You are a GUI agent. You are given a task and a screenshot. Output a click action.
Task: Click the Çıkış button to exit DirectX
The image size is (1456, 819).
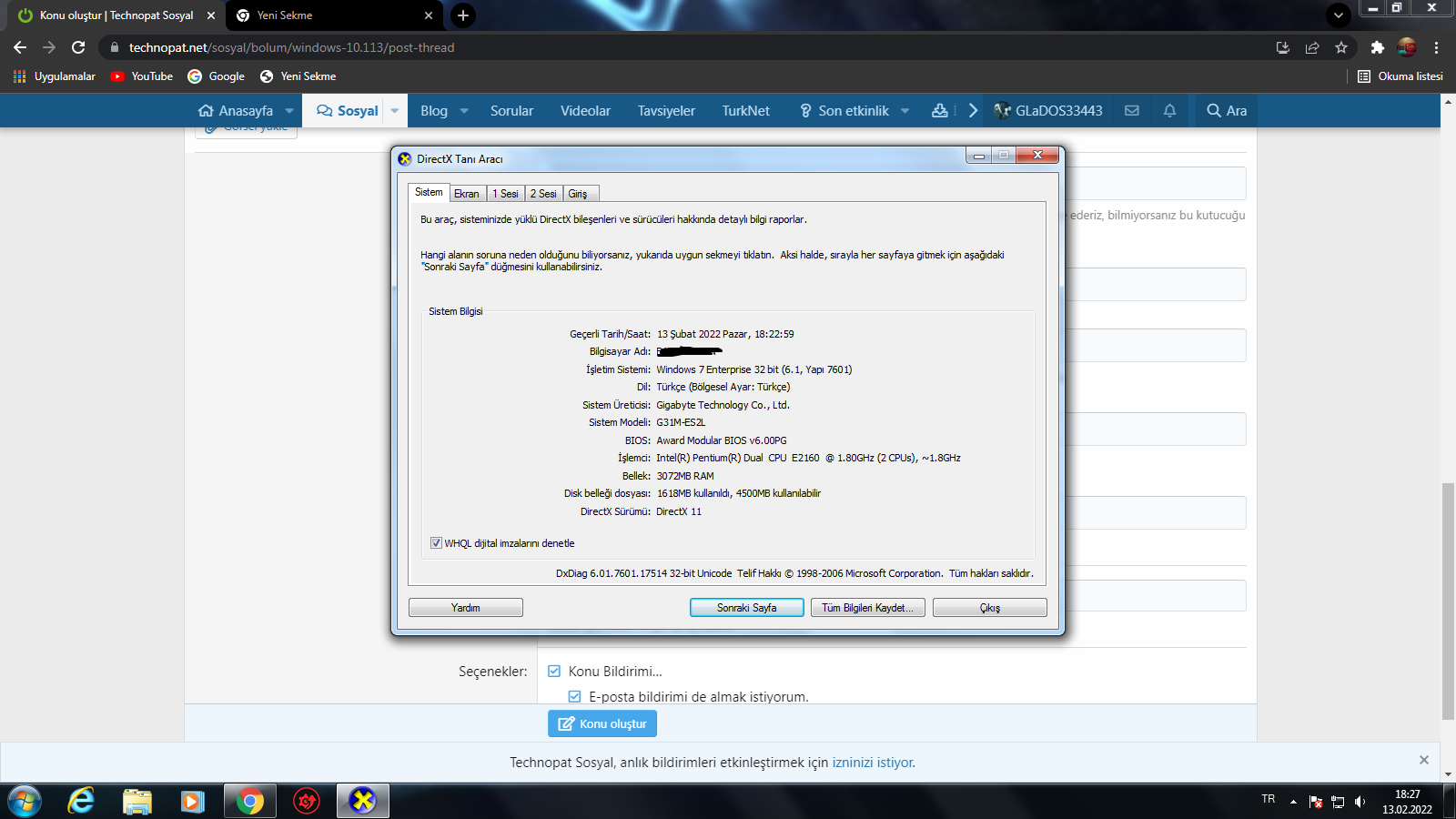(x=990, y=608)
